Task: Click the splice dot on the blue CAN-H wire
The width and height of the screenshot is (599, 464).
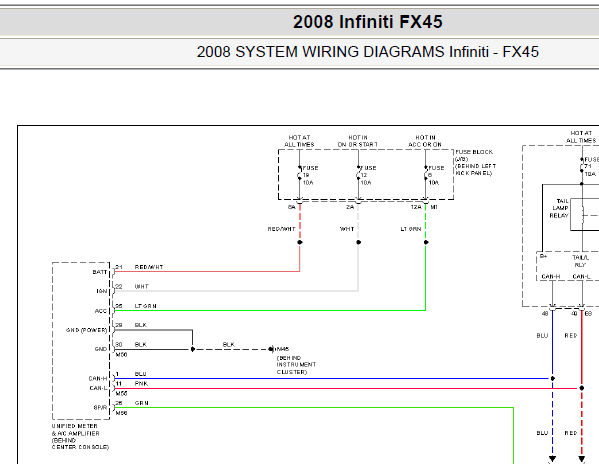Action: 552,378
